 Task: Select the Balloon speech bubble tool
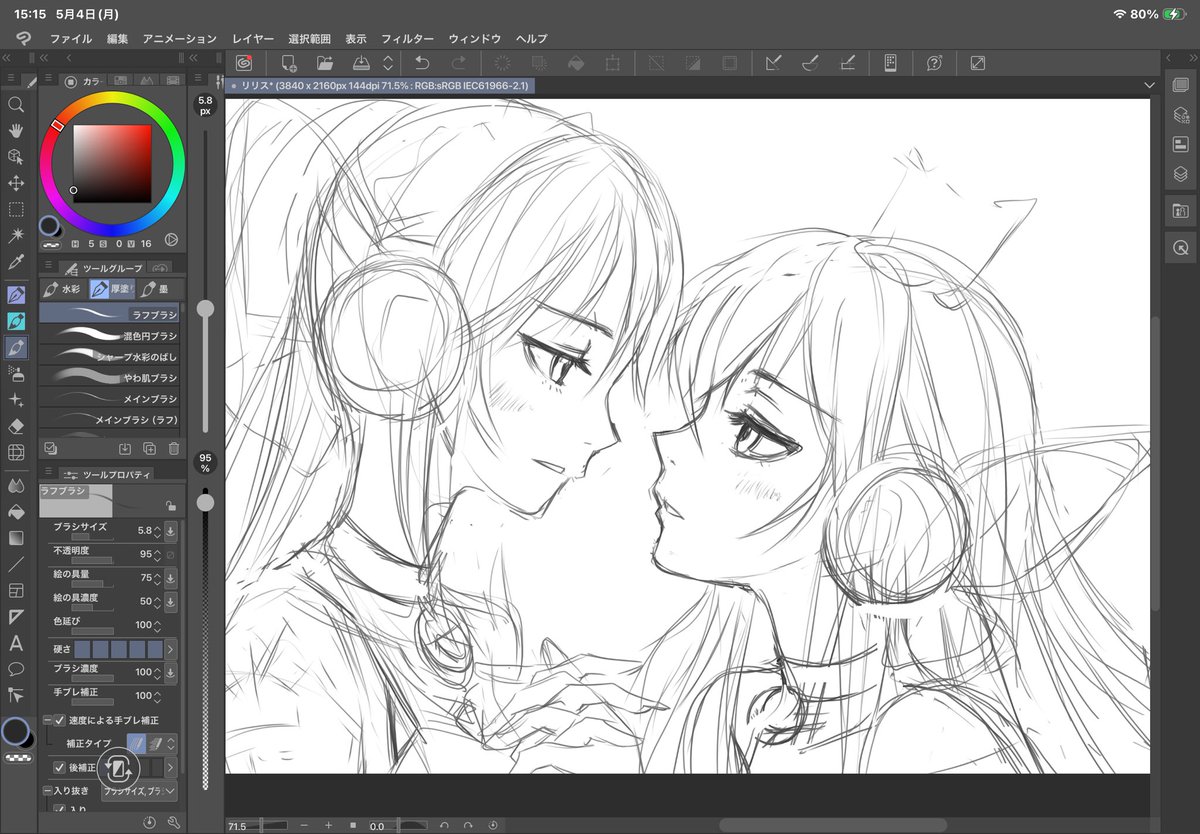point(16,669)
